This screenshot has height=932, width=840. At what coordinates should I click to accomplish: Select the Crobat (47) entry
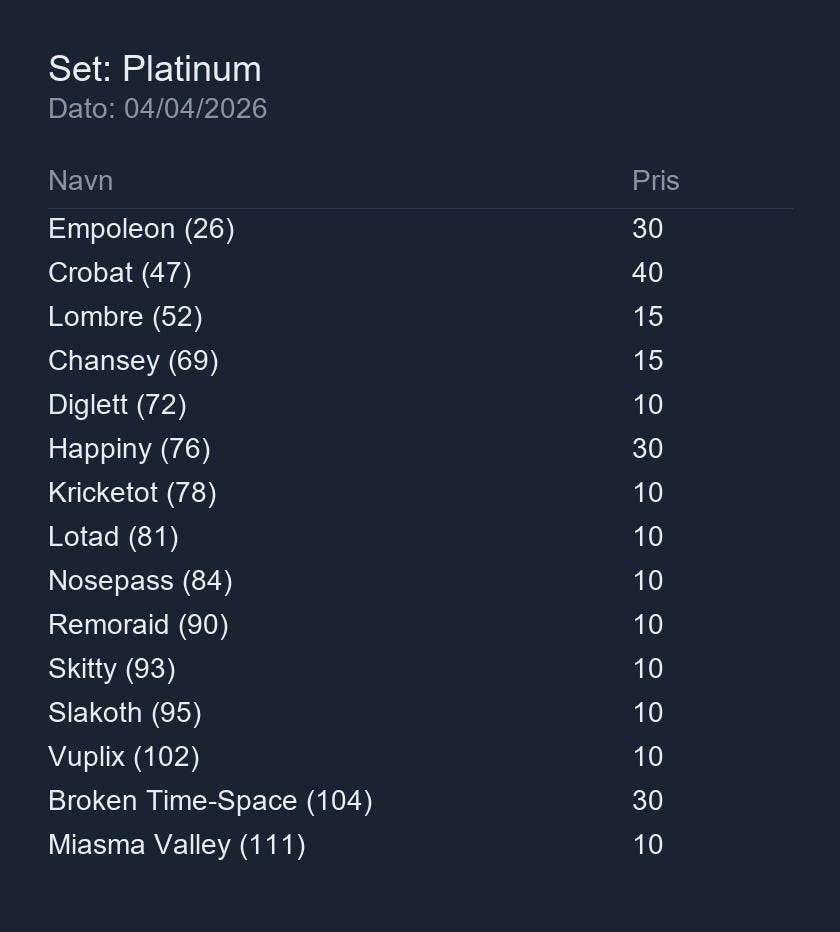(x=120, y=273)
